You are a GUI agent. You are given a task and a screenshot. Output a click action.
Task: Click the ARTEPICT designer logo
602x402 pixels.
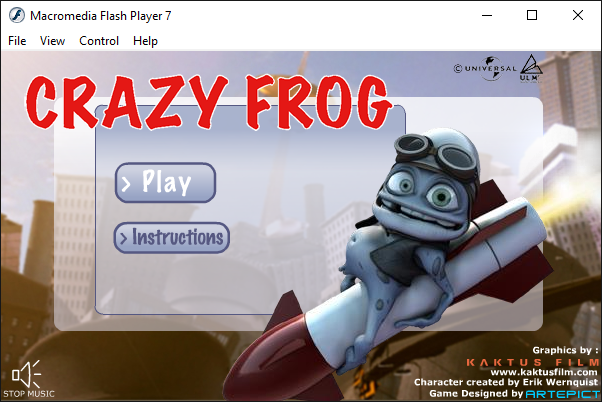562,394
